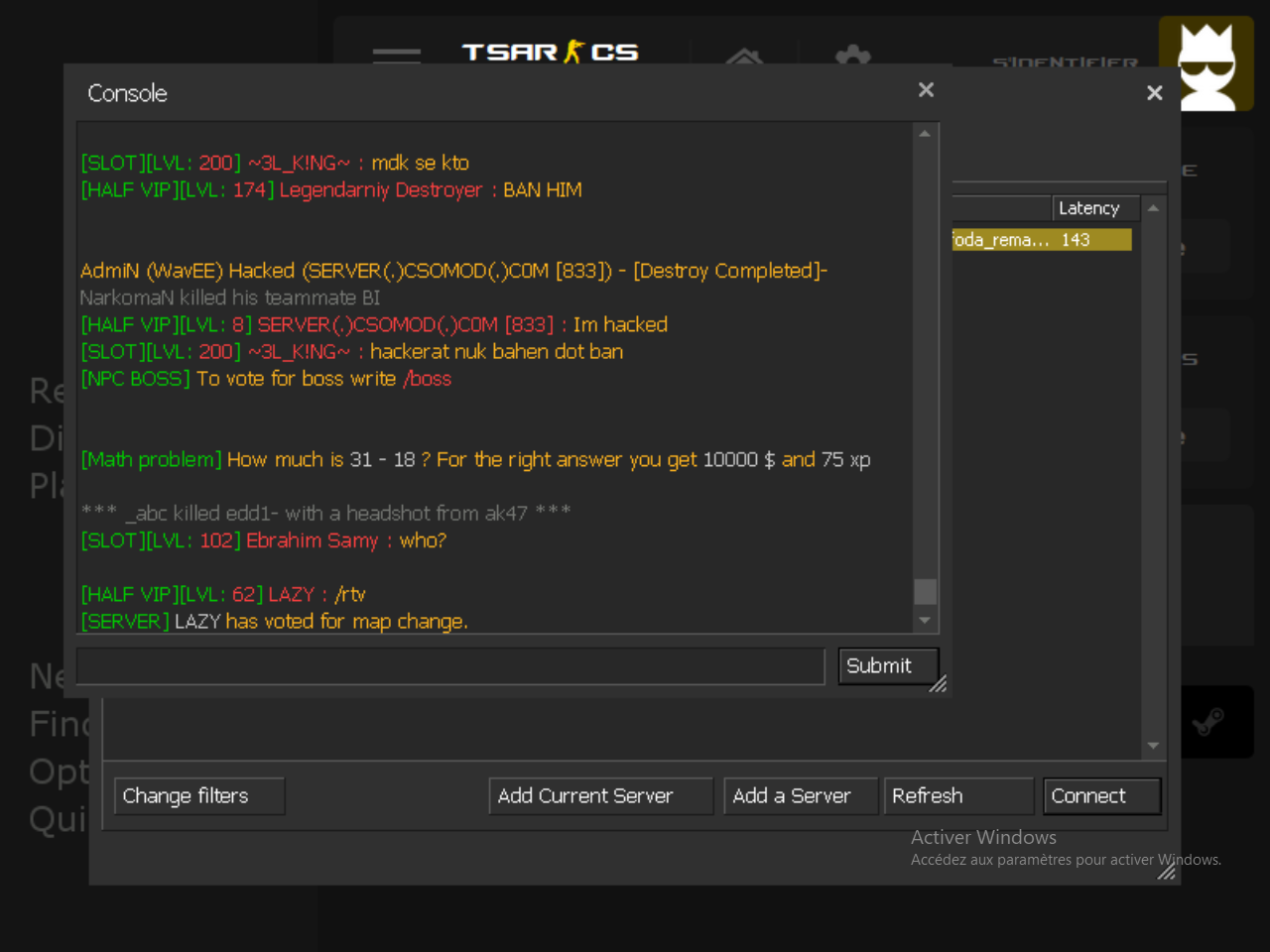Open the settings gear icon

pyautogui.click(x=852, y=56)
